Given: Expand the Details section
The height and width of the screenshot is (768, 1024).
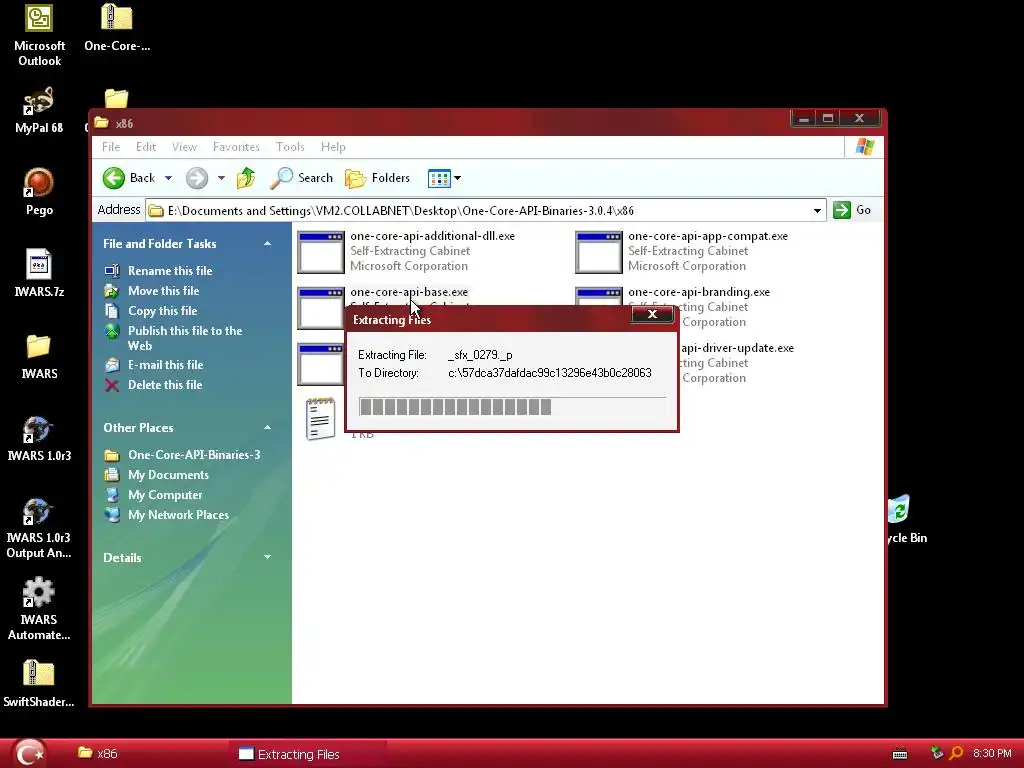Looking at the screenshot, I should click(267, 557).
